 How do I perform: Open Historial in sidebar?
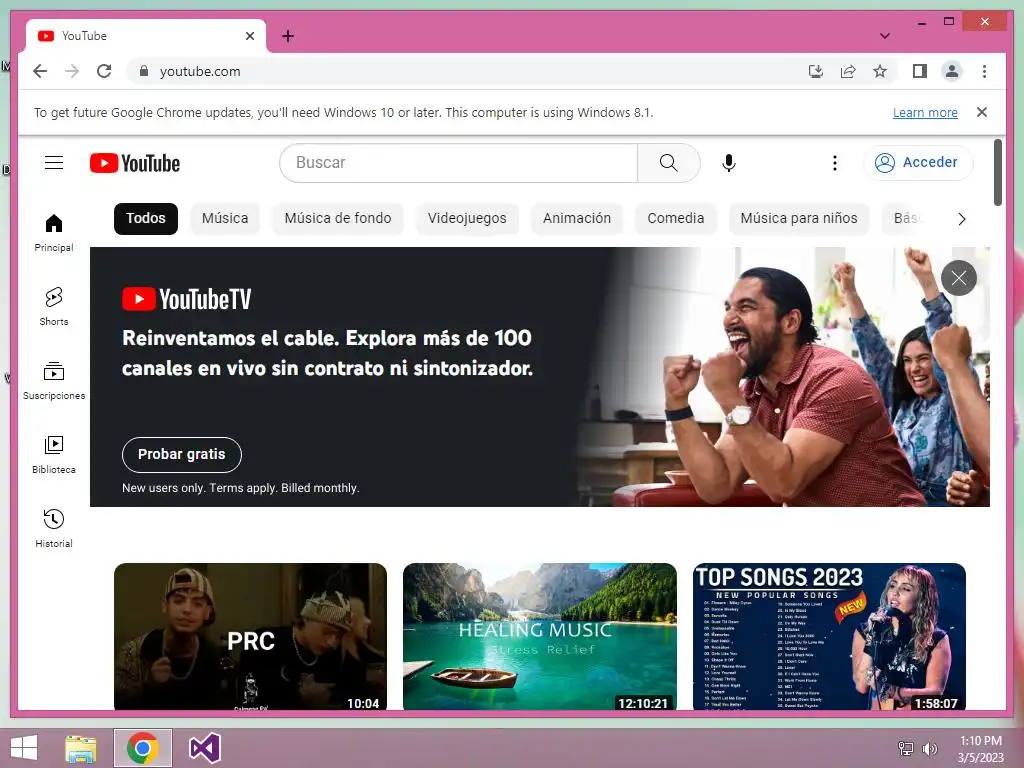(x=54, y=528)
